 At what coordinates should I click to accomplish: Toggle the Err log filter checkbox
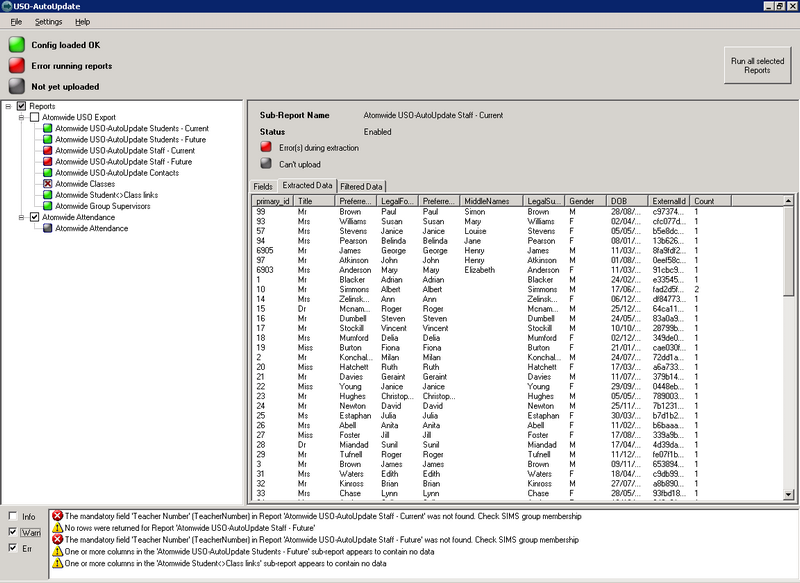click(x=13, y=548)
